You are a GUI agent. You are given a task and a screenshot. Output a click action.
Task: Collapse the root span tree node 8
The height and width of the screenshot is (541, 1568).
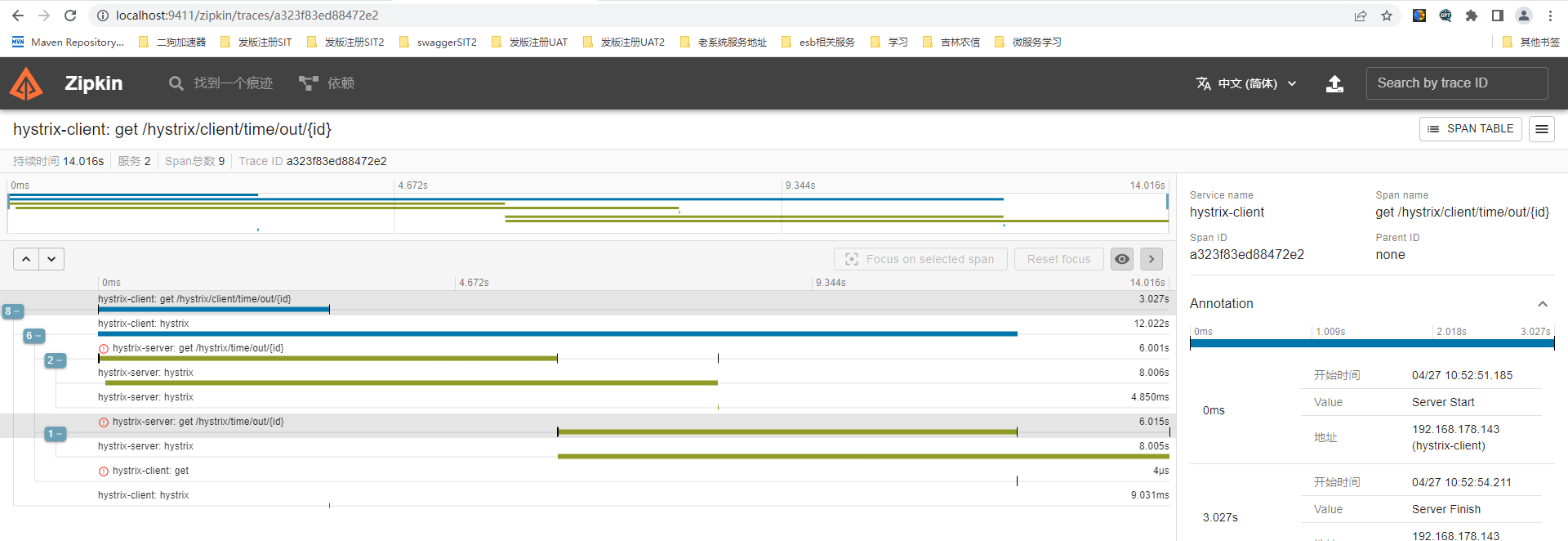(x=12, y=311)
